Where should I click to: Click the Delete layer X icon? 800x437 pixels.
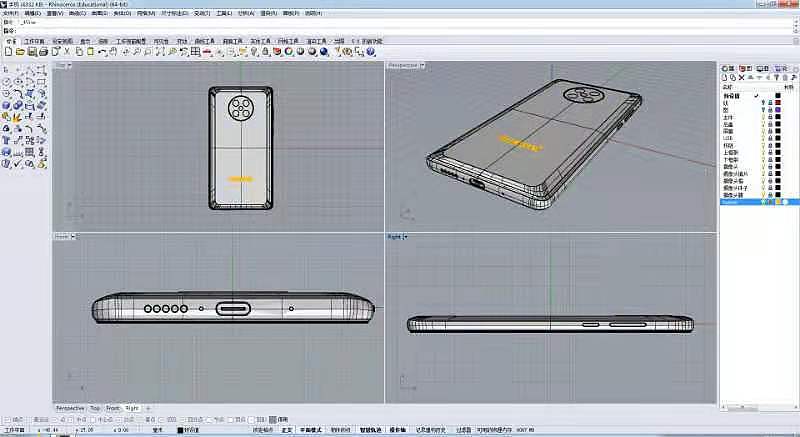coord(742,78)
